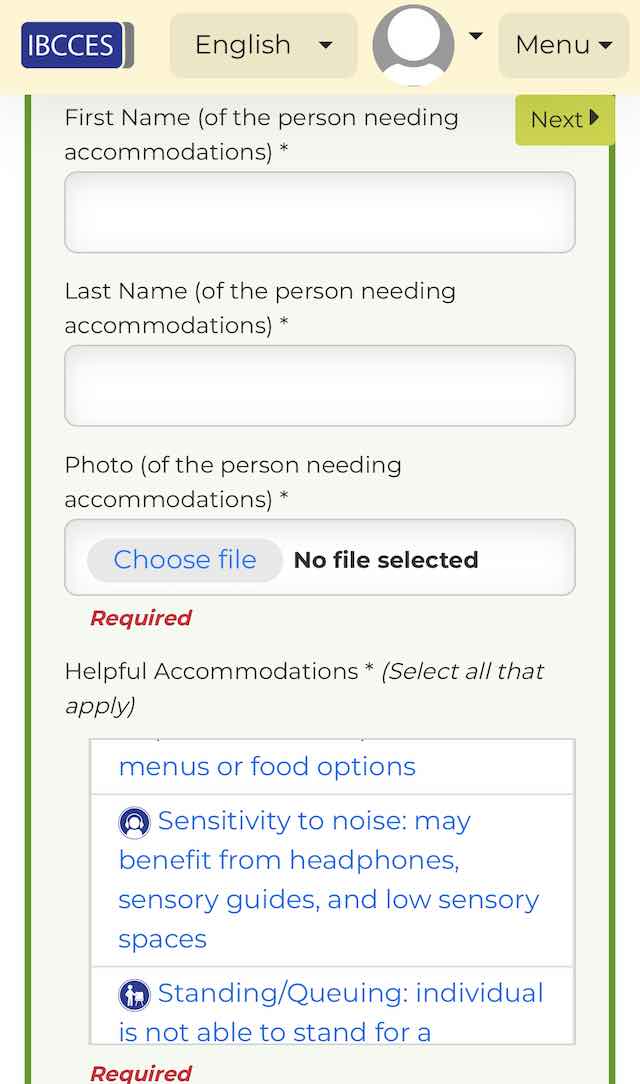Screen dimensions: 640x1084
Task: Expand the arrow beside the avatar
Action: coord(476,36)
